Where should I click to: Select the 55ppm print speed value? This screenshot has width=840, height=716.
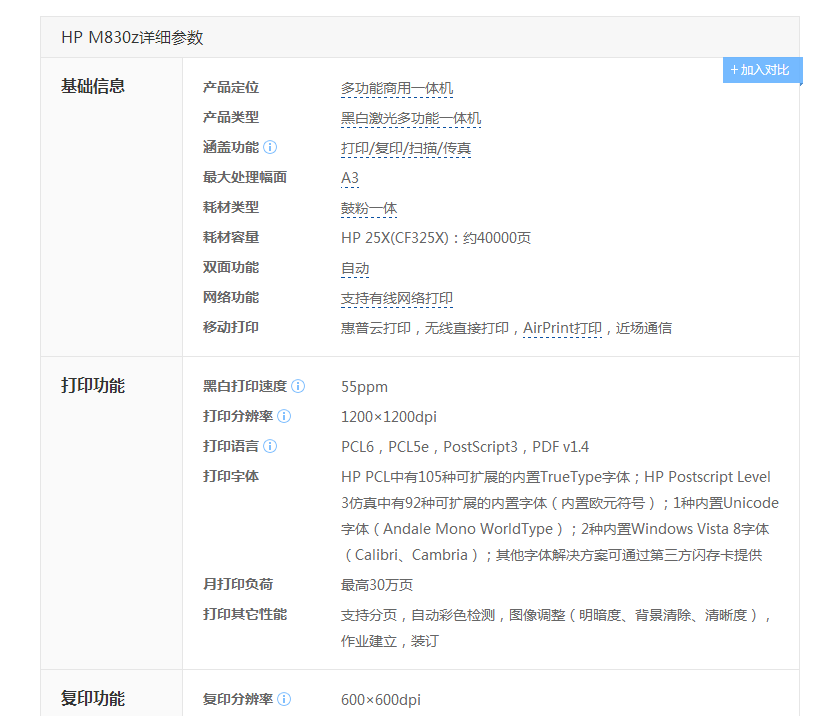click(x=364, y=387)
